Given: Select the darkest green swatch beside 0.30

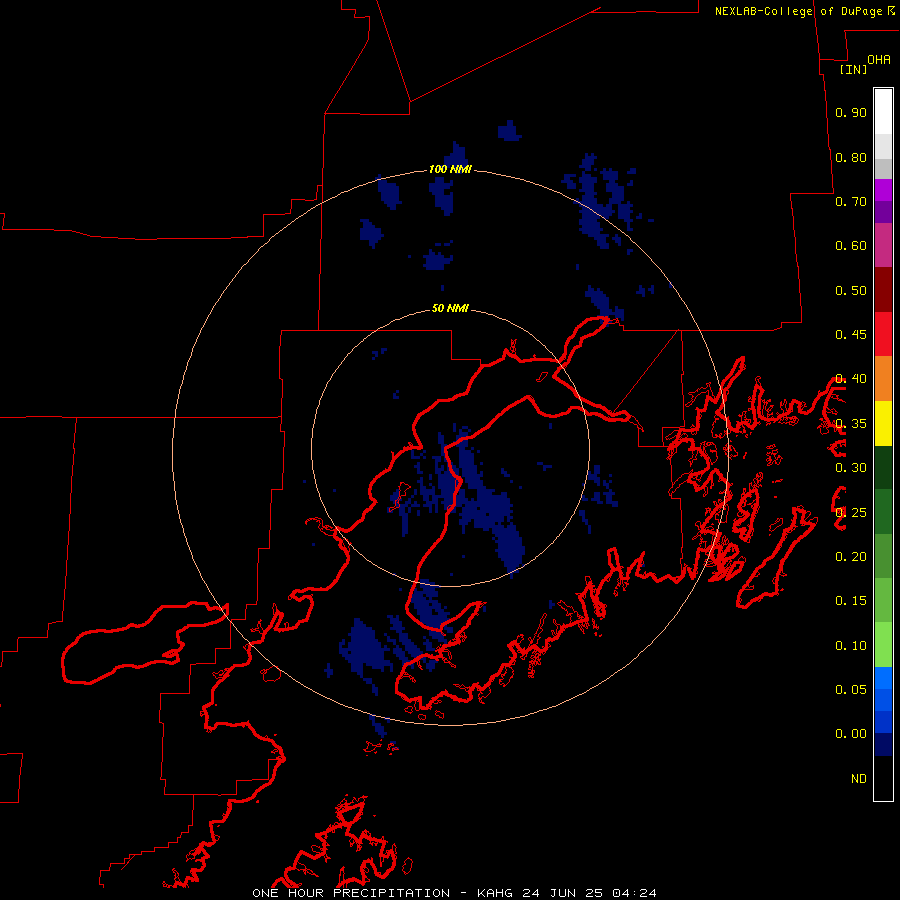Looking at the screenshot, I should (883, 468).
